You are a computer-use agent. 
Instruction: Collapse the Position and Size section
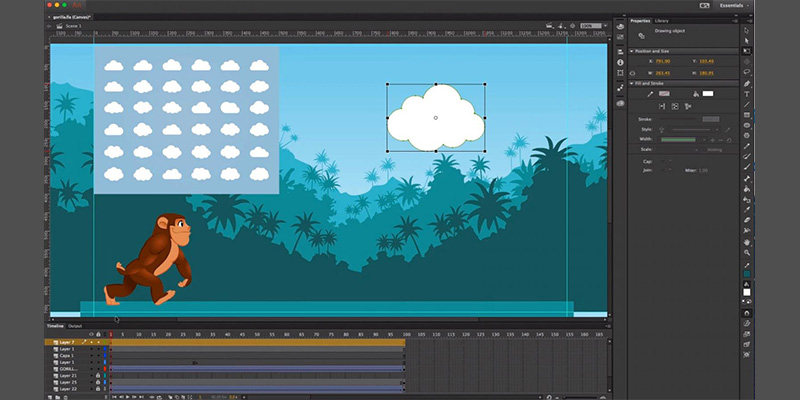(632, 52)
